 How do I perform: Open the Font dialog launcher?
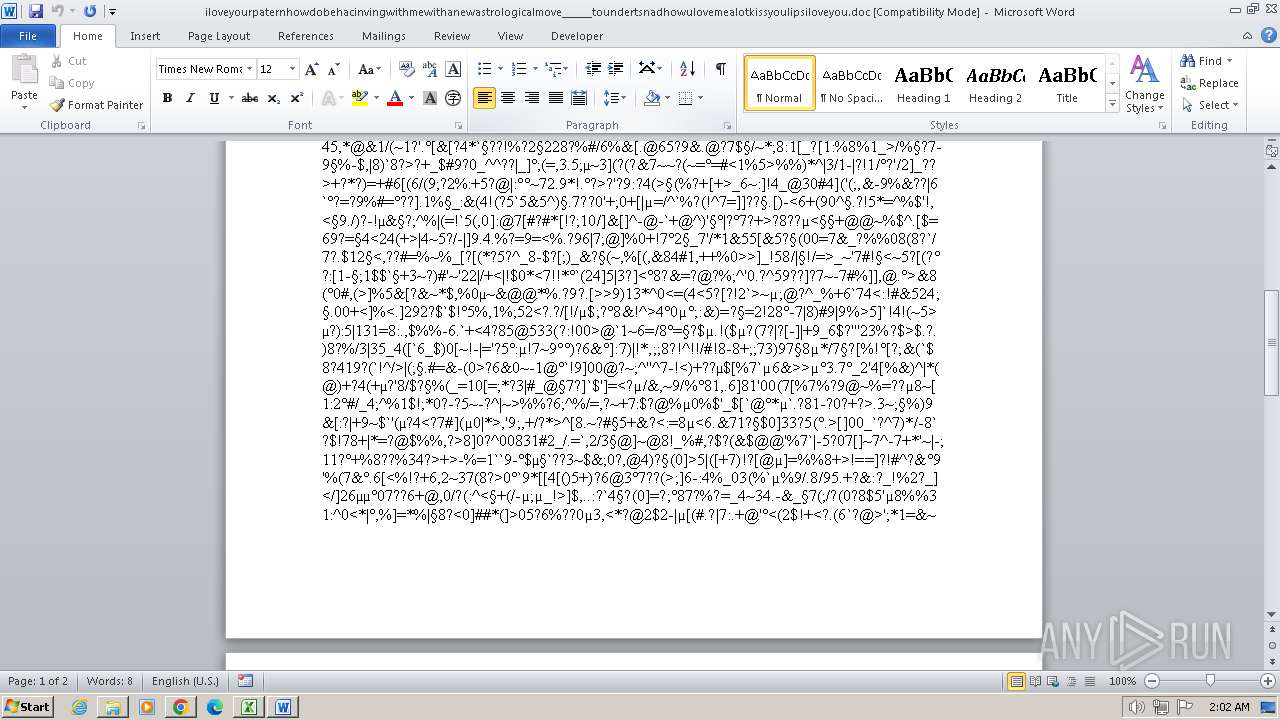[458, 126]
